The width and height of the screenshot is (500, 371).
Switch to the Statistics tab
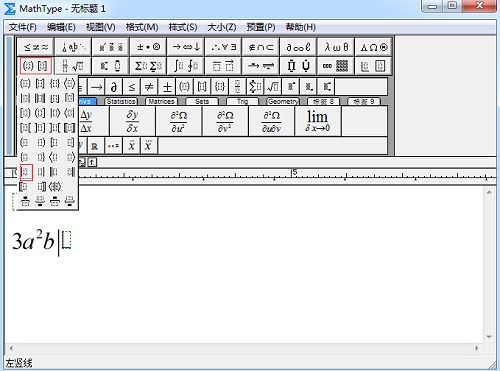tap(121, 101)
